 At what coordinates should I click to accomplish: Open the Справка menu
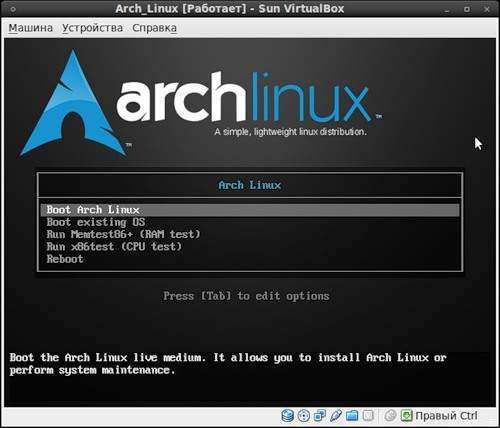(x=154, y=28)
